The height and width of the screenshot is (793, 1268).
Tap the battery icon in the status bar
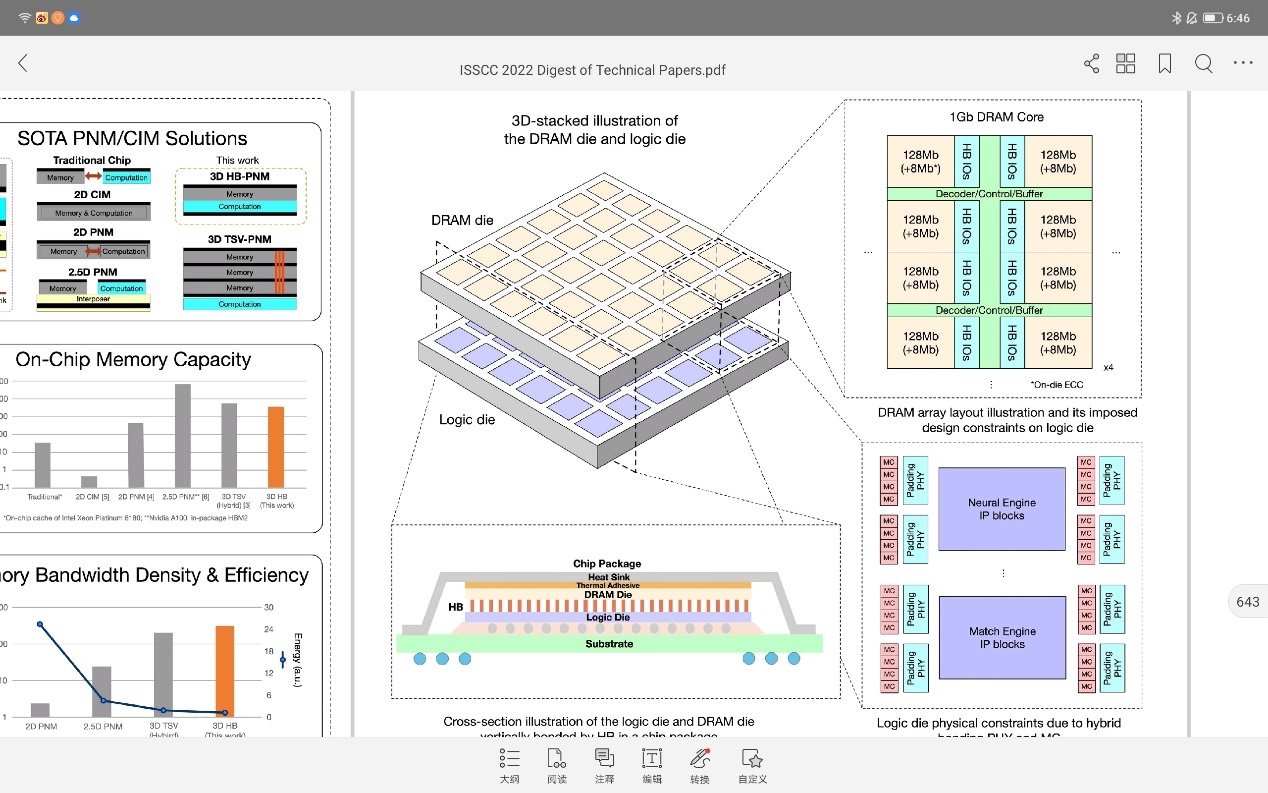pyautogui.click(x=1212, y=18)
